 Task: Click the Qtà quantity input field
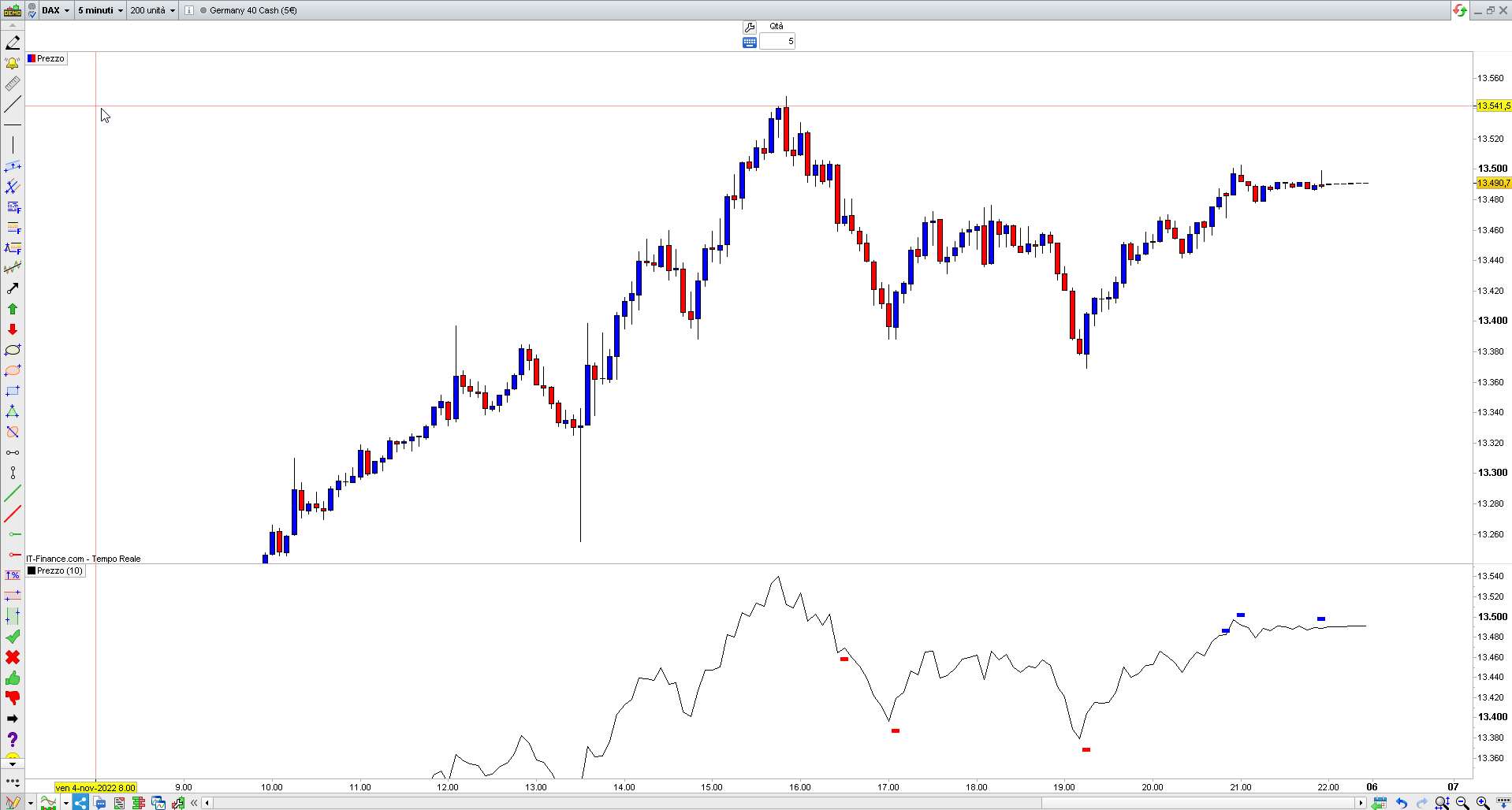[x=777, y=41]
